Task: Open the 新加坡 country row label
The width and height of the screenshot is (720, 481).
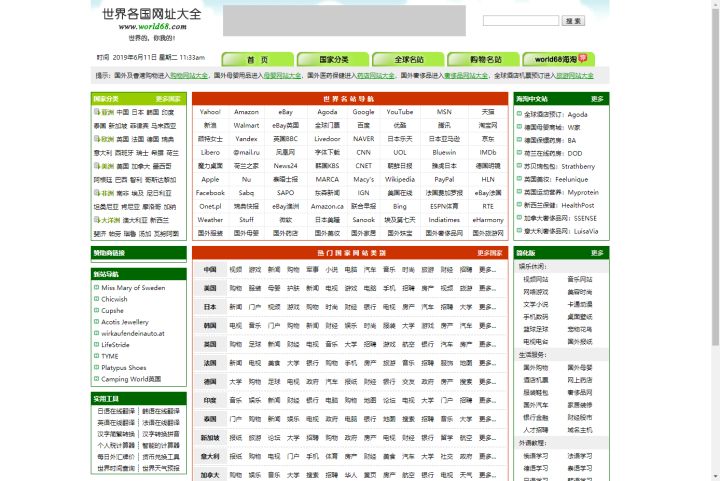Action: (210, 438)
